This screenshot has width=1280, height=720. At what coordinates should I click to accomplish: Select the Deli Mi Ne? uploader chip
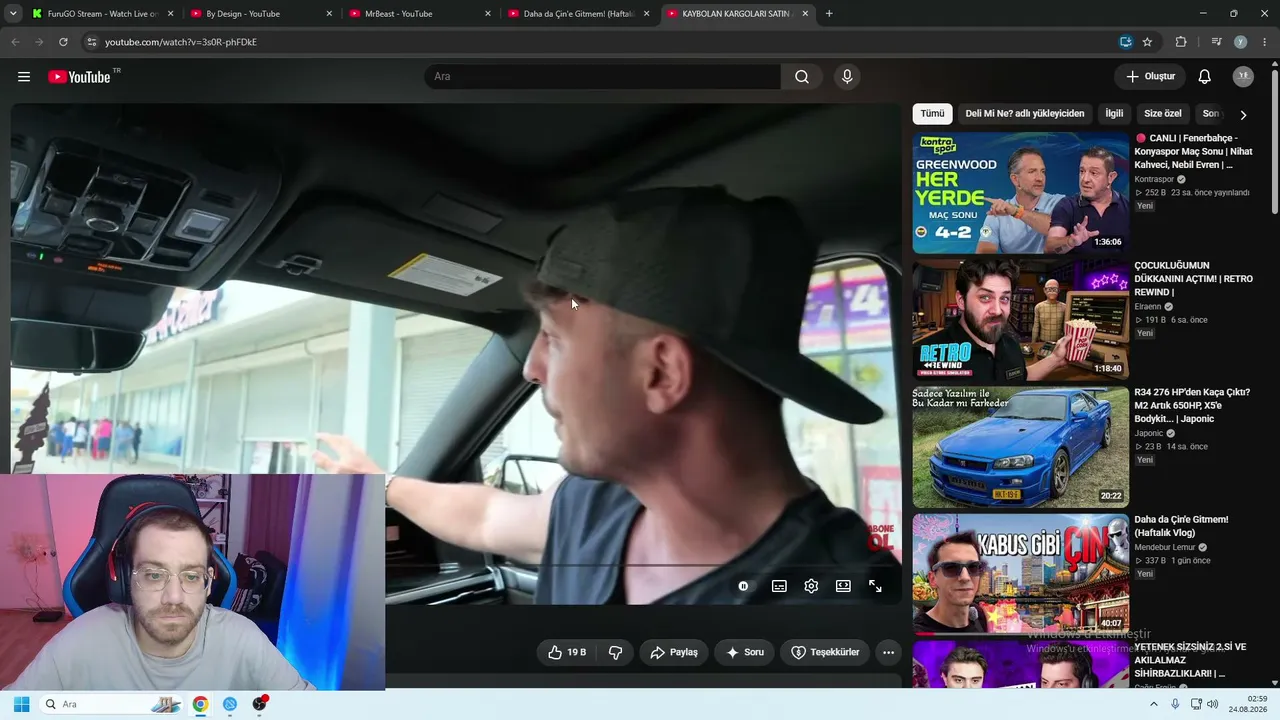1025,114
